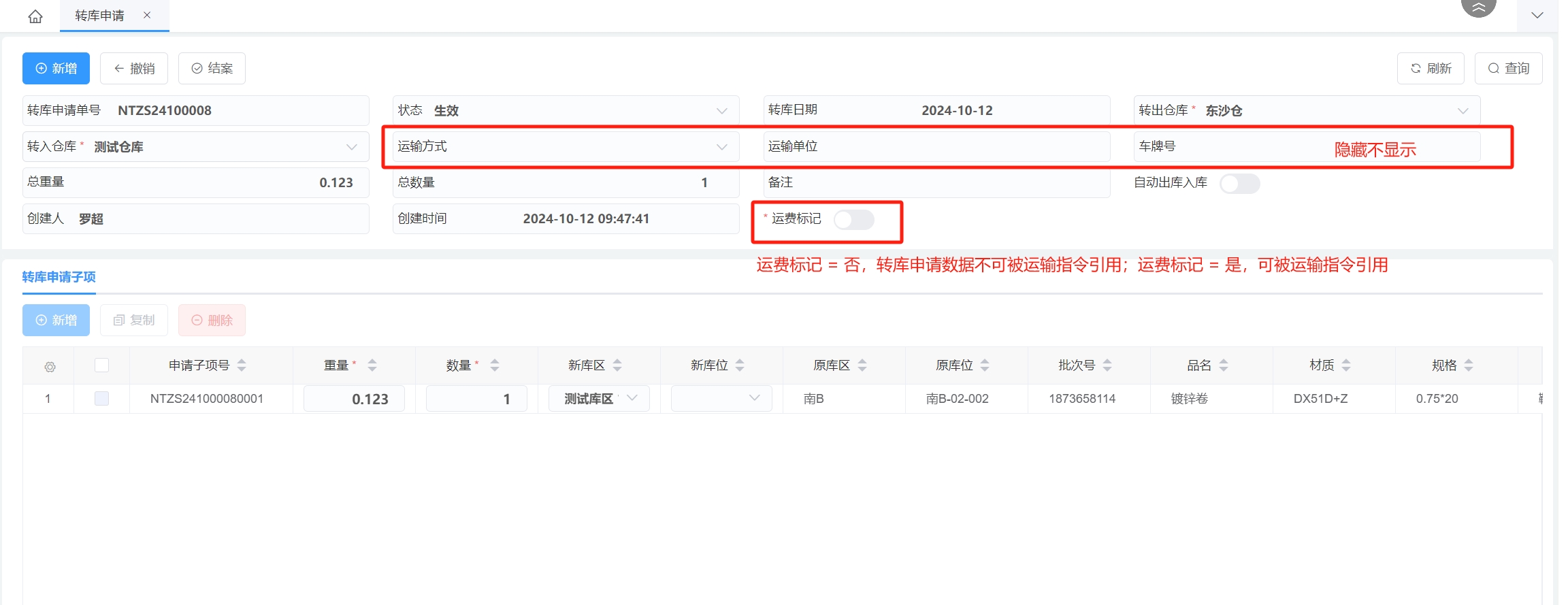The width and height of the screenshot is (1568, 605).
Task: Click the 查询 button
Action: click(x=1508, y=68)
